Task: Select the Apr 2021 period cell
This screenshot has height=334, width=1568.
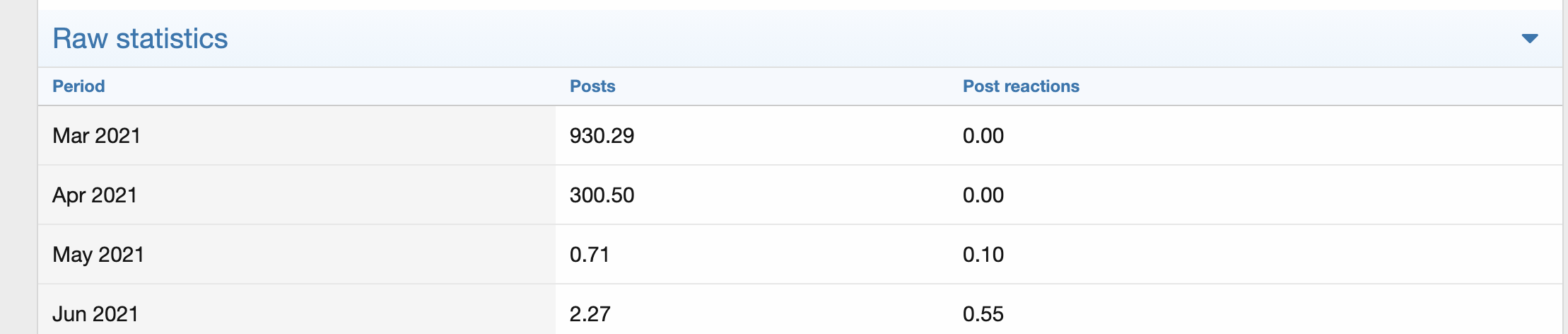Action: point(95,195)
